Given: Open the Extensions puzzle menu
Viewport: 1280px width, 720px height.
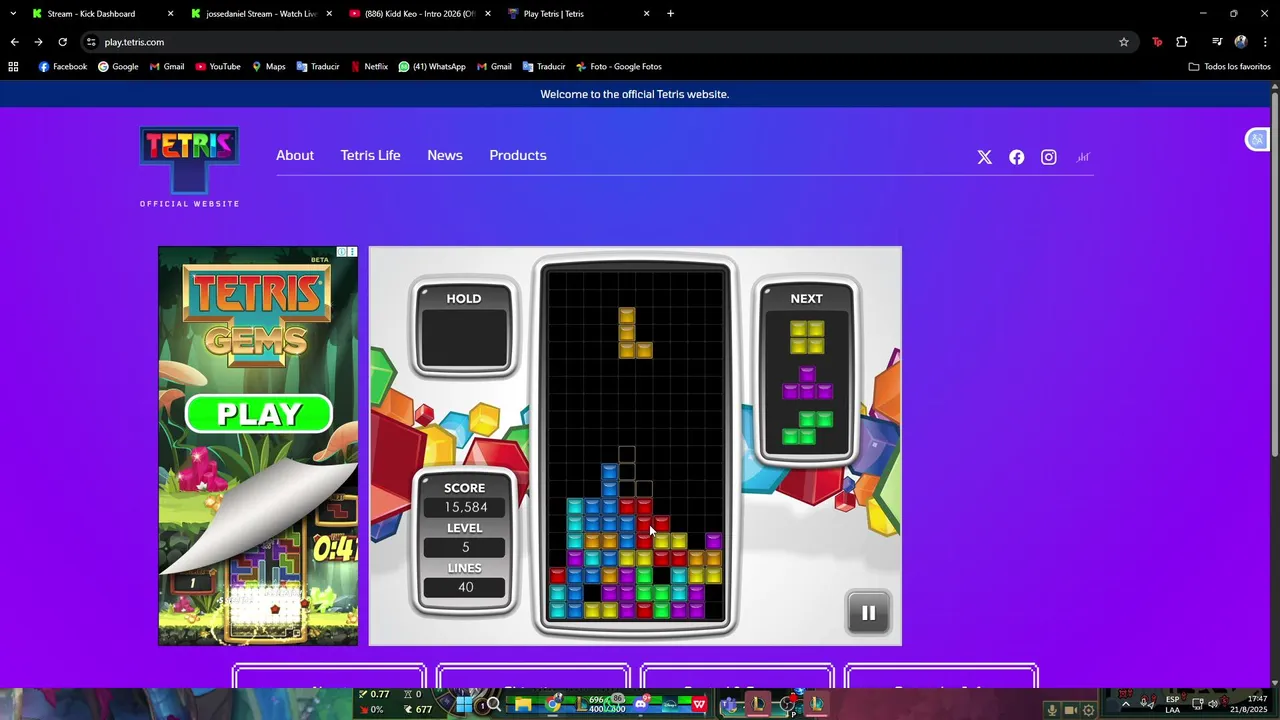Looking at the screenshot, I should click(1181, 42).
